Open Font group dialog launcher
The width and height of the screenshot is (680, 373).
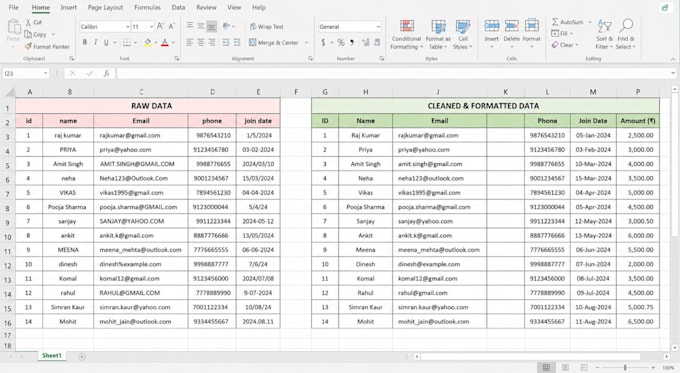pos(177,59)
